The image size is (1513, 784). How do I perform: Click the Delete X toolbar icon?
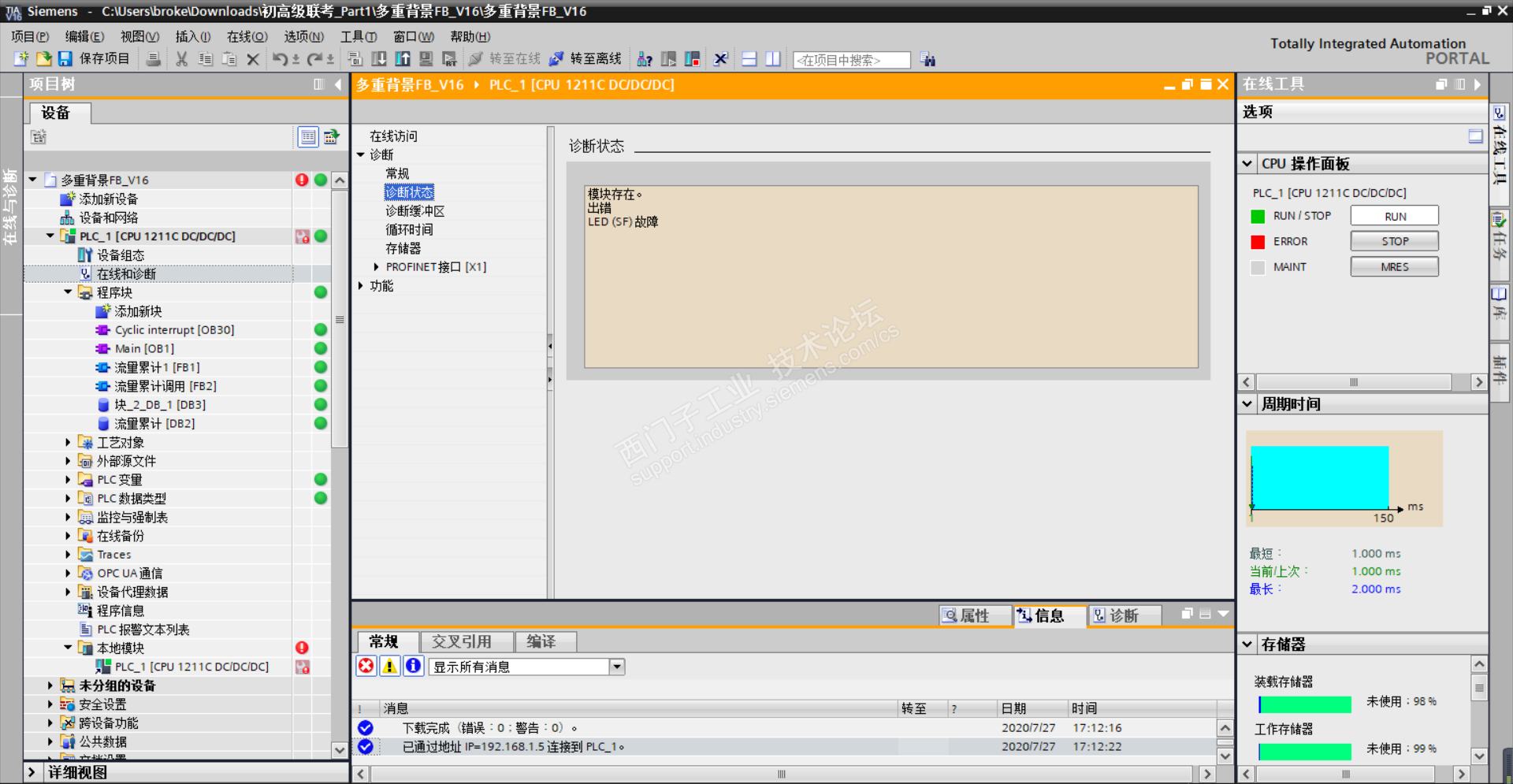click(253, 59)
